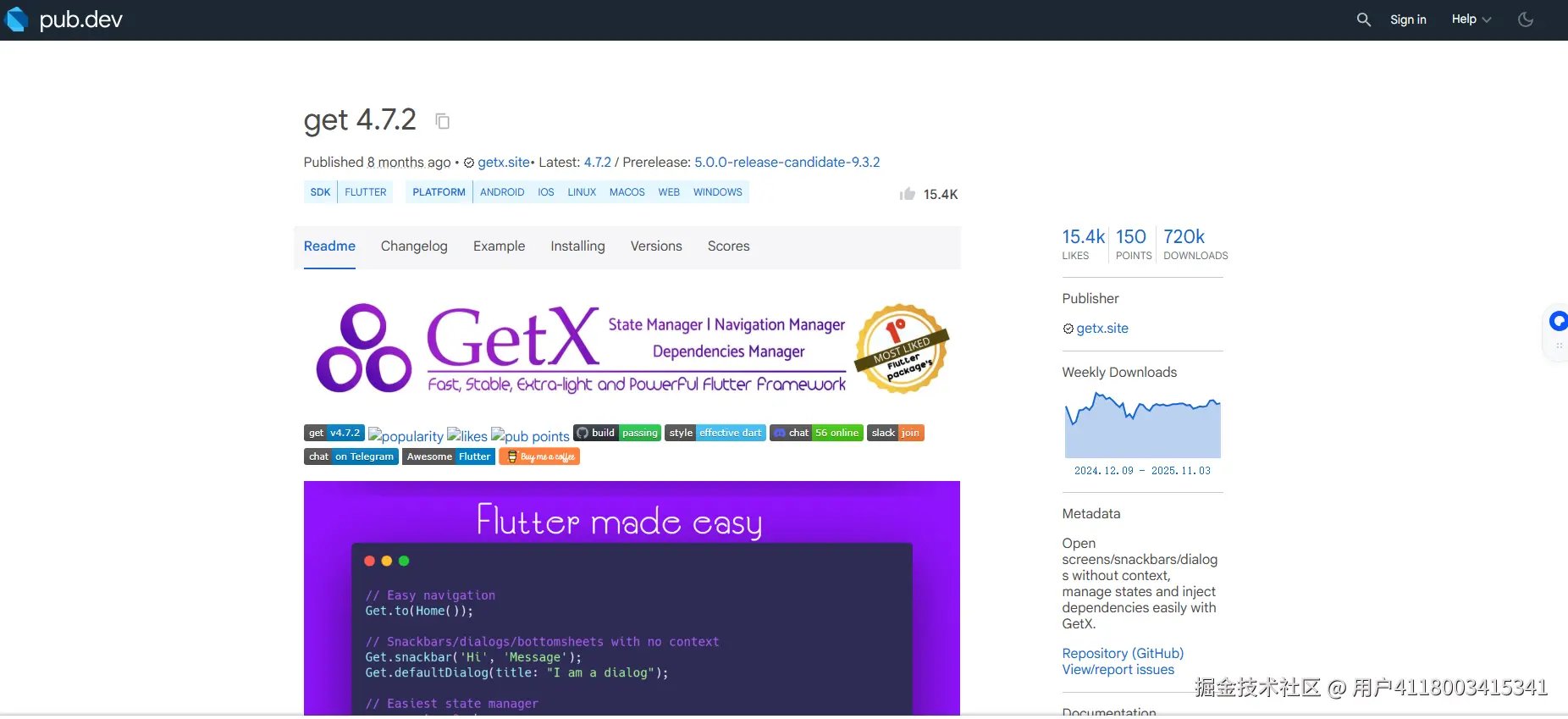Click the style effective dart badge

click(715, 433)
